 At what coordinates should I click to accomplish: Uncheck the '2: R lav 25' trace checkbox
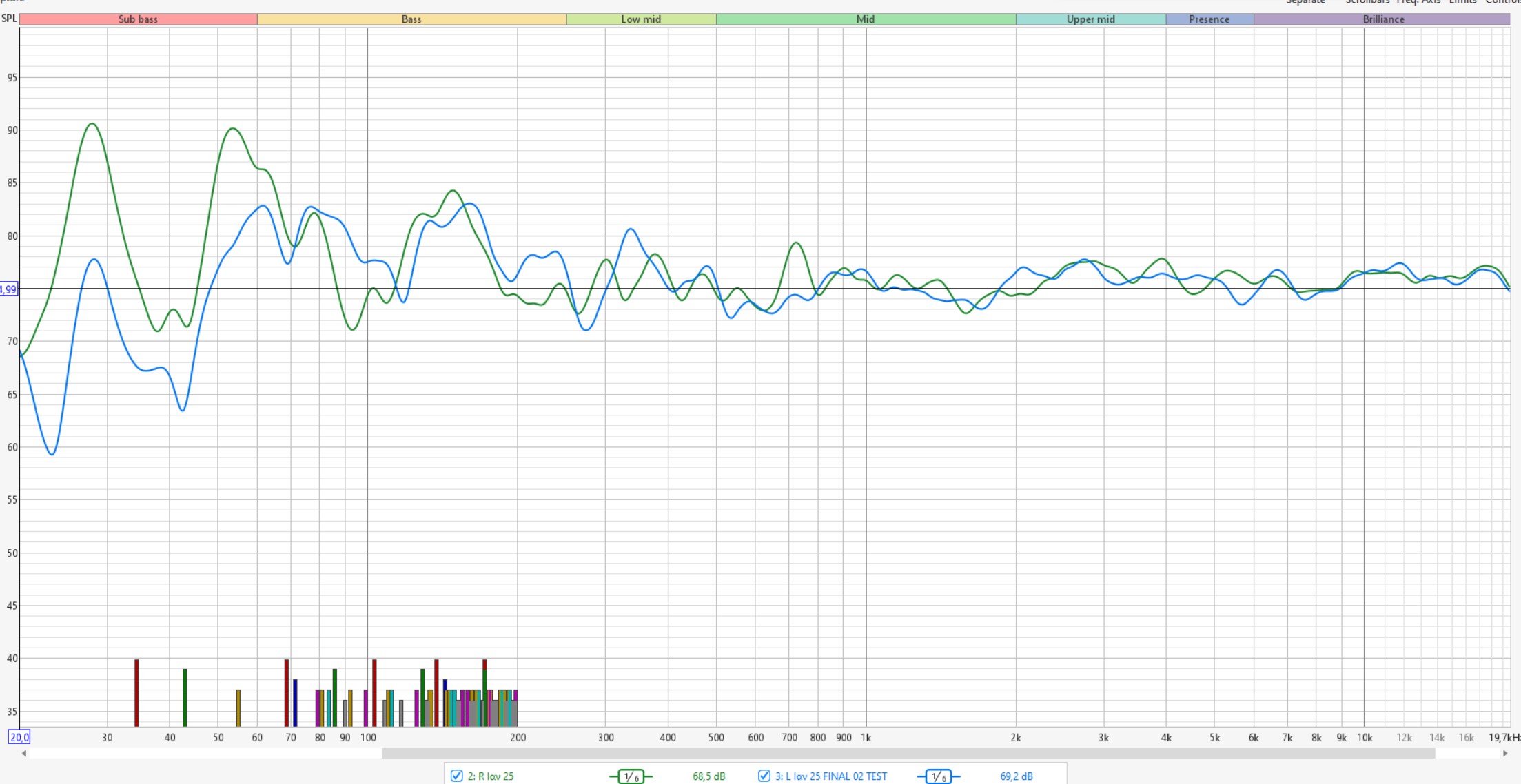(456, 776)
